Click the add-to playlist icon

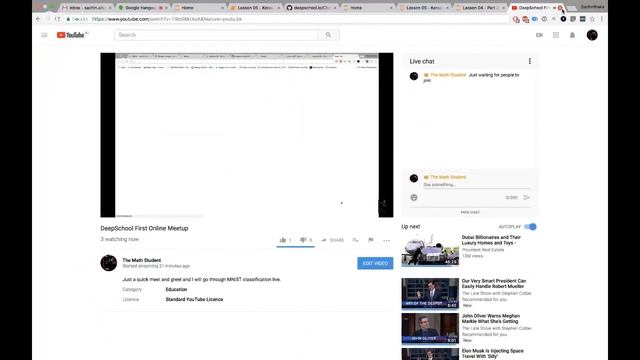pyautogui.click(x=356, y=240)
